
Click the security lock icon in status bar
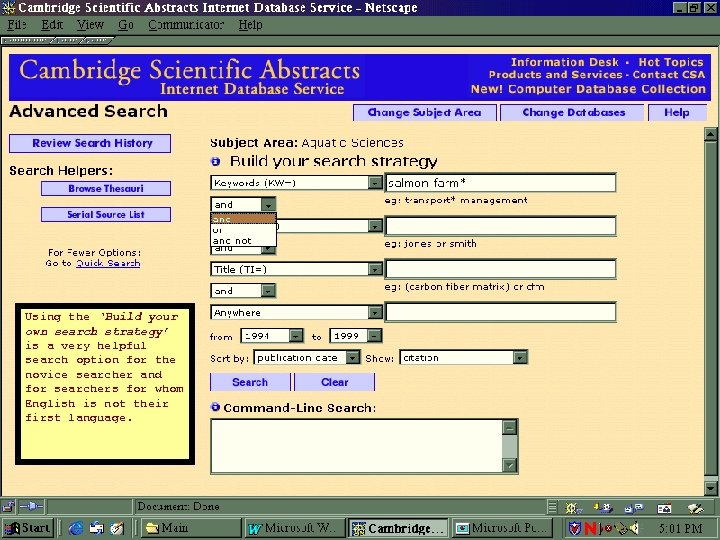(8, 506)
